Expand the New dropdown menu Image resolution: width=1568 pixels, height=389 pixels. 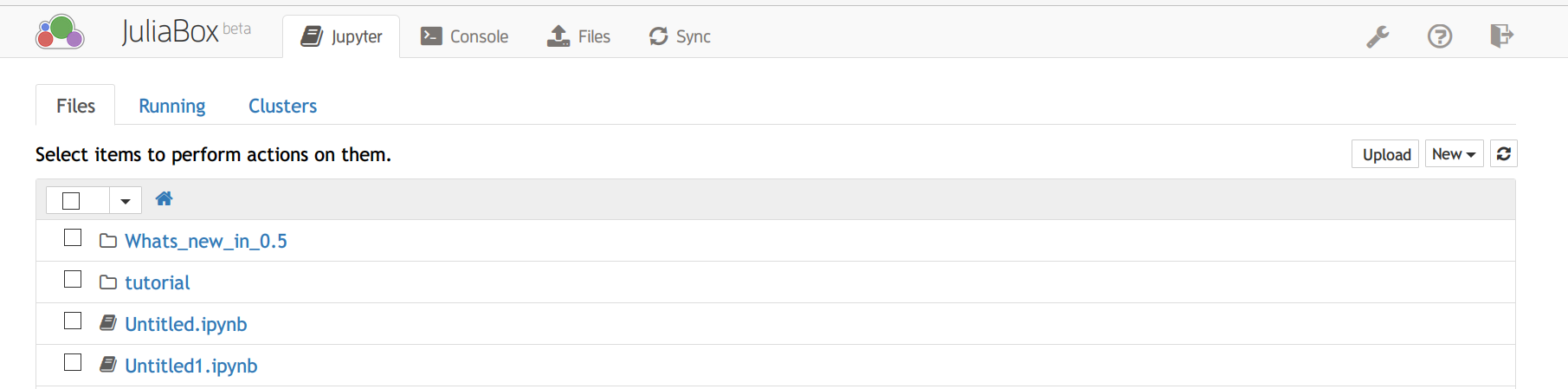tap(1454, 154)
